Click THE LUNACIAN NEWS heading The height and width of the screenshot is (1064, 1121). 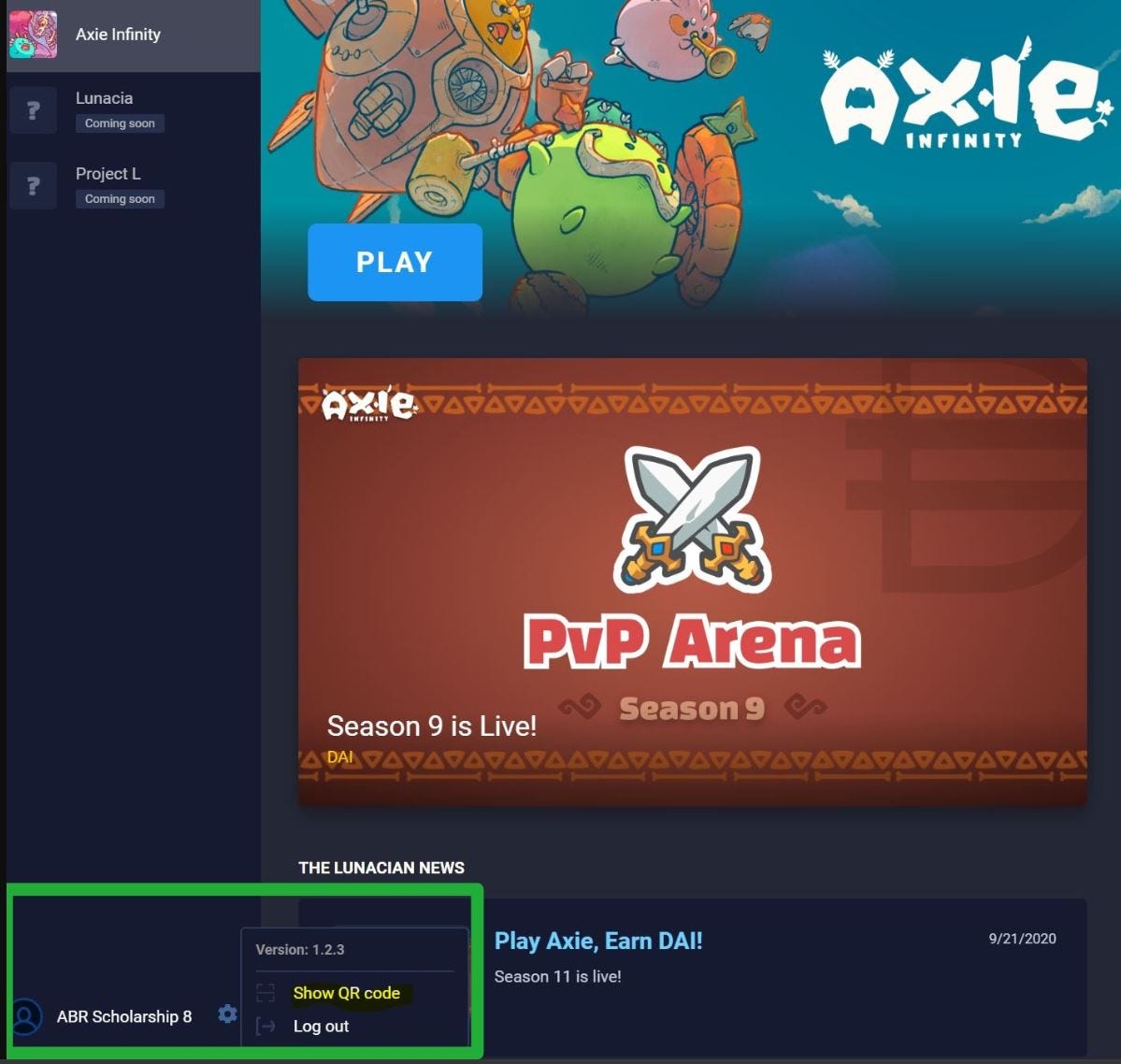pyautogui.click(x=381, y=868)
